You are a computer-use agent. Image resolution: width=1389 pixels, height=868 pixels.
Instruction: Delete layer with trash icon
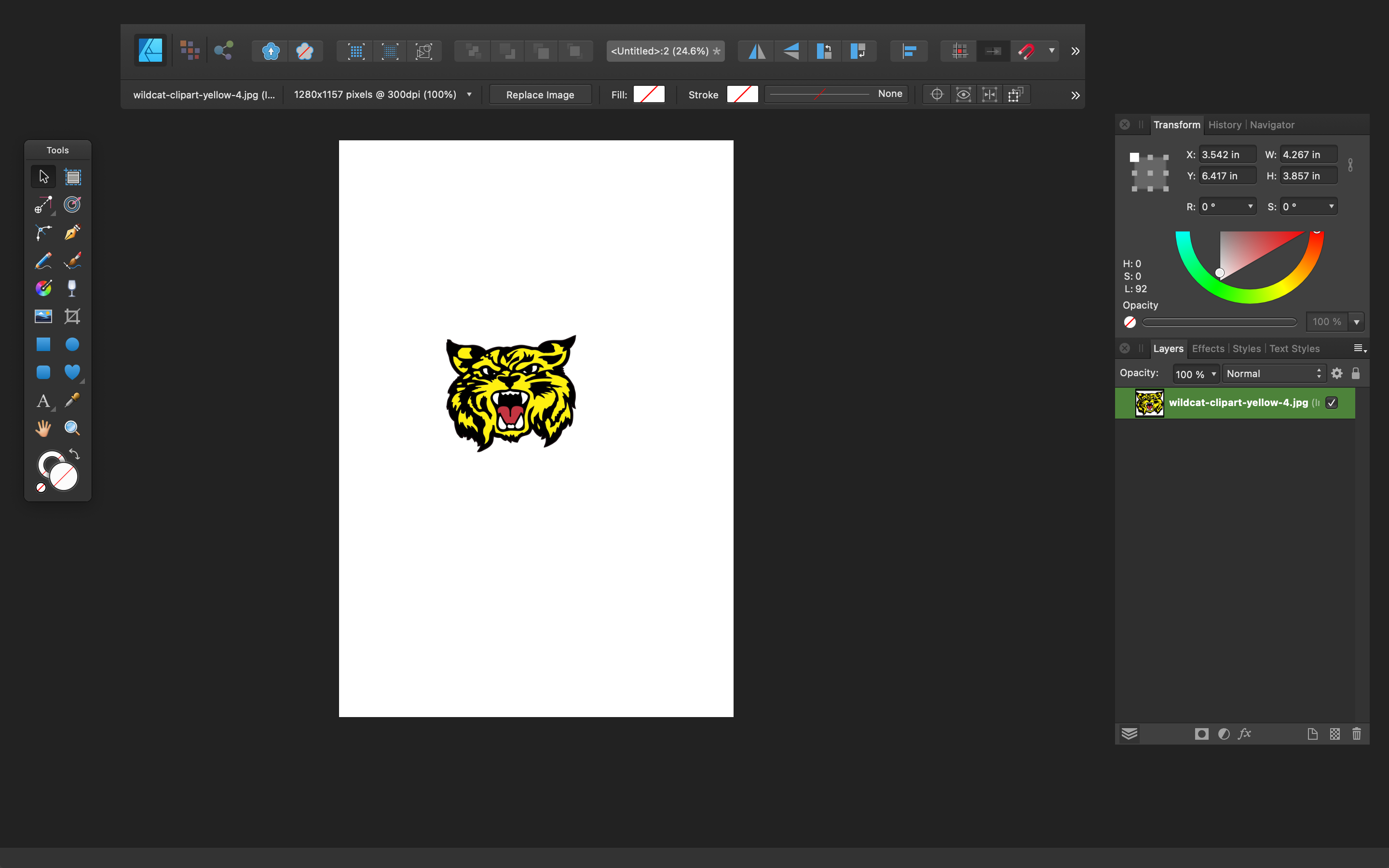click(1356, 733)
